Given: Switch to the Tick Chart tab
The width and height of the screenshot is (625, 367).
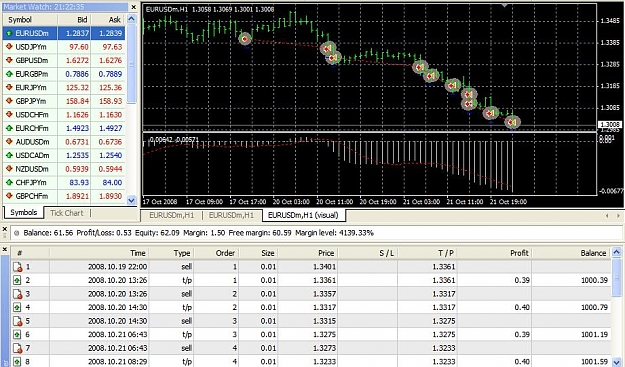Looking at the screenshot, I should tap(67, 213).
